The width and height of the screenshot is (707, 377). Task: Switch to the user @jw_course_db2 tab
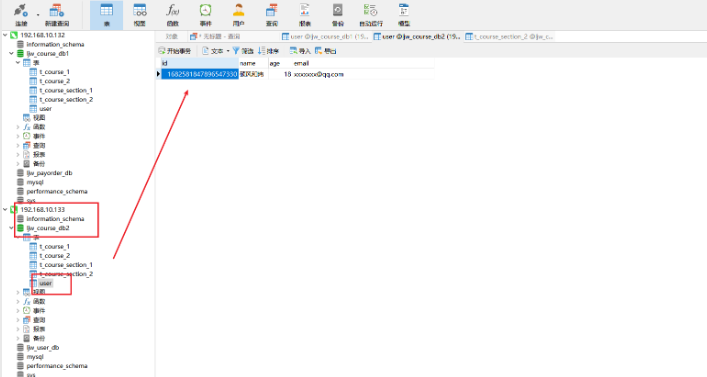(417, 37)
